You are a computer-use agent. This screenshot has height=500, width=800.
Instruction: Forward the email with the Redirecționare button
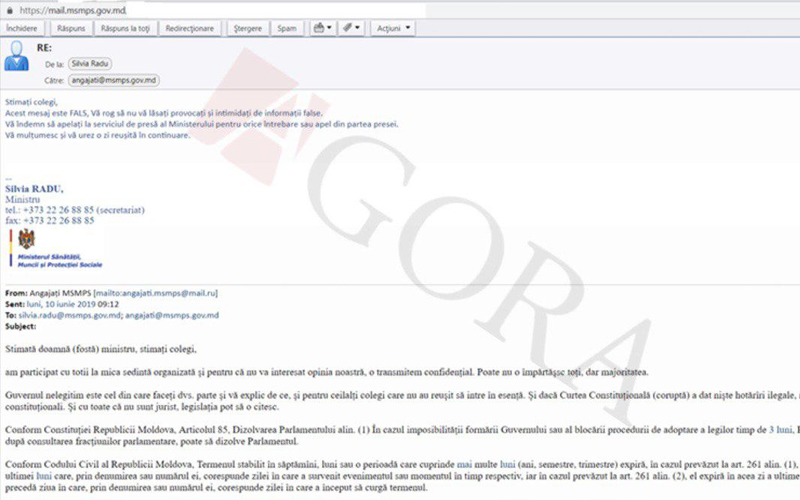pos(190,28)
